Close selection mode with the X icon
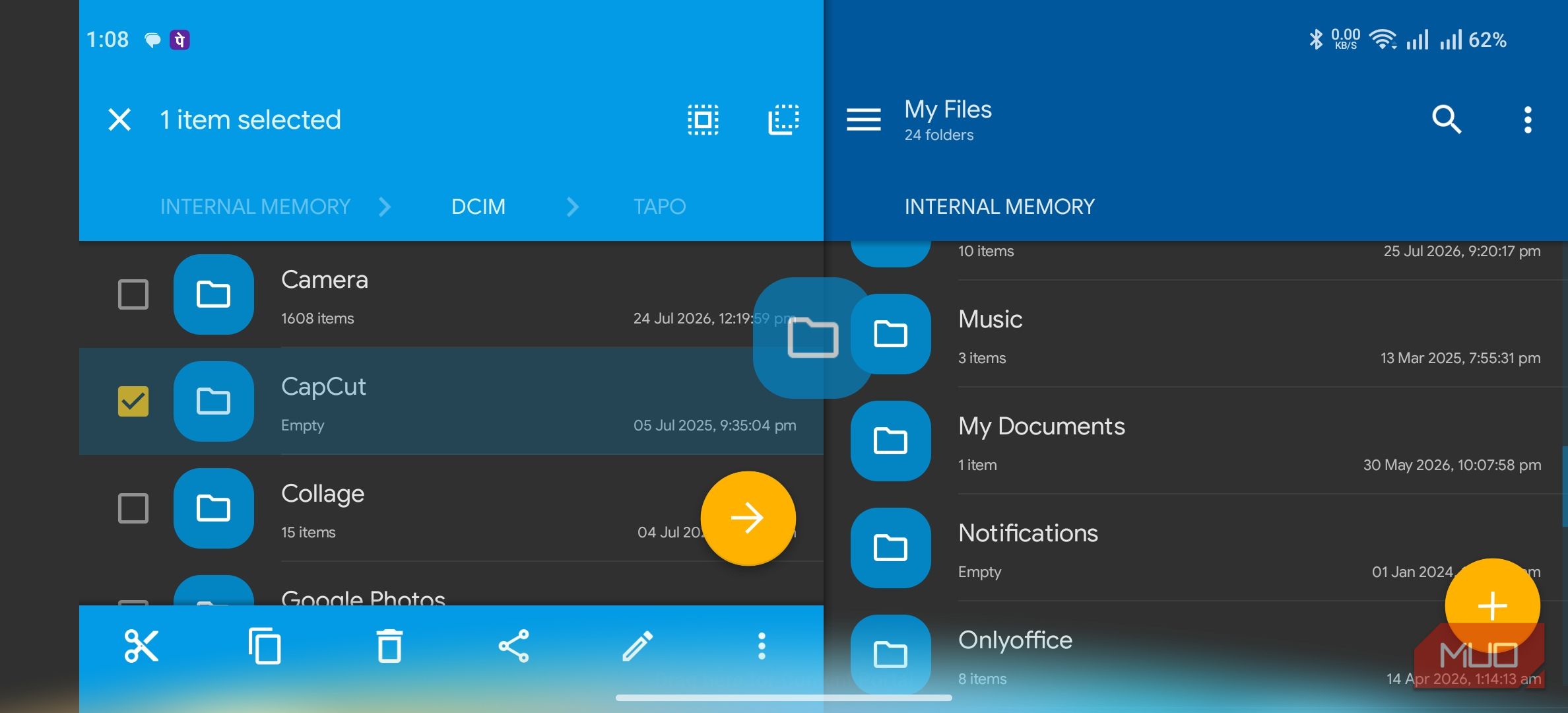 coord(119,119)
